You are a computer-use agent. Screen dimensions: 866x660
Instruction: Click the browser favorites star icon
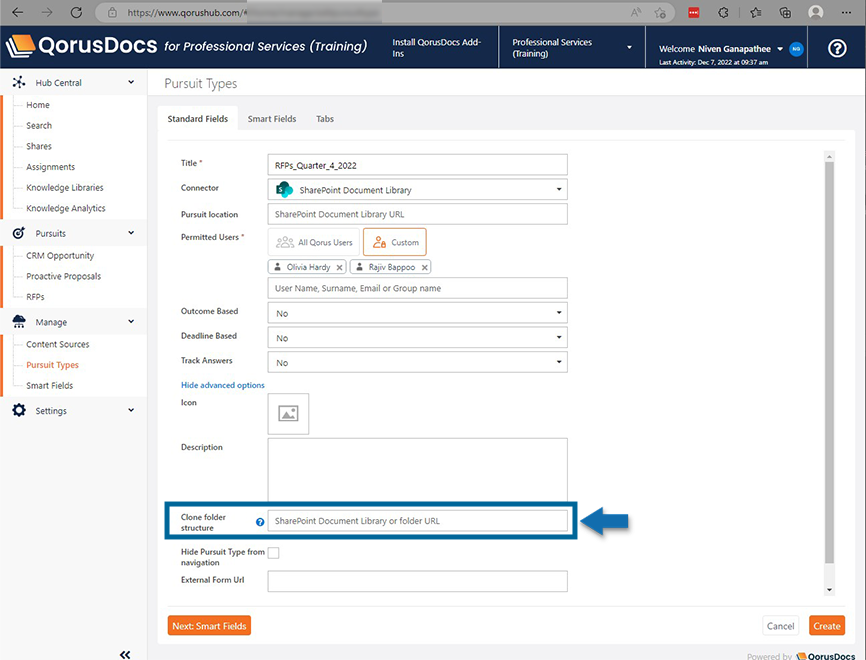[659, 12]
